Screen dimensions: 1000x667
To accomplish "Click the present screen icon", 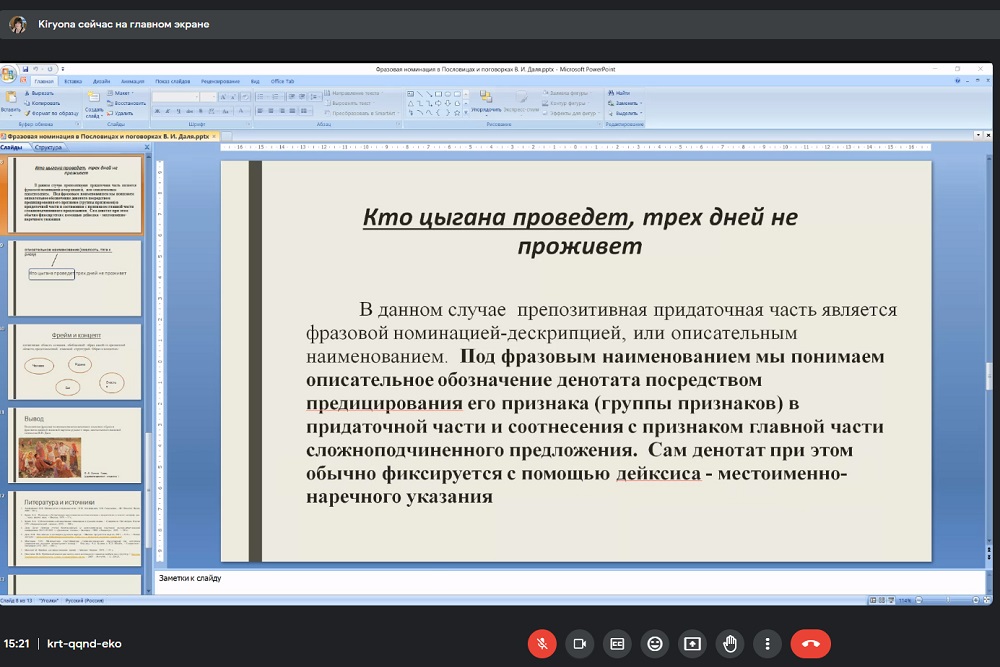I will [x=692, y=643].
